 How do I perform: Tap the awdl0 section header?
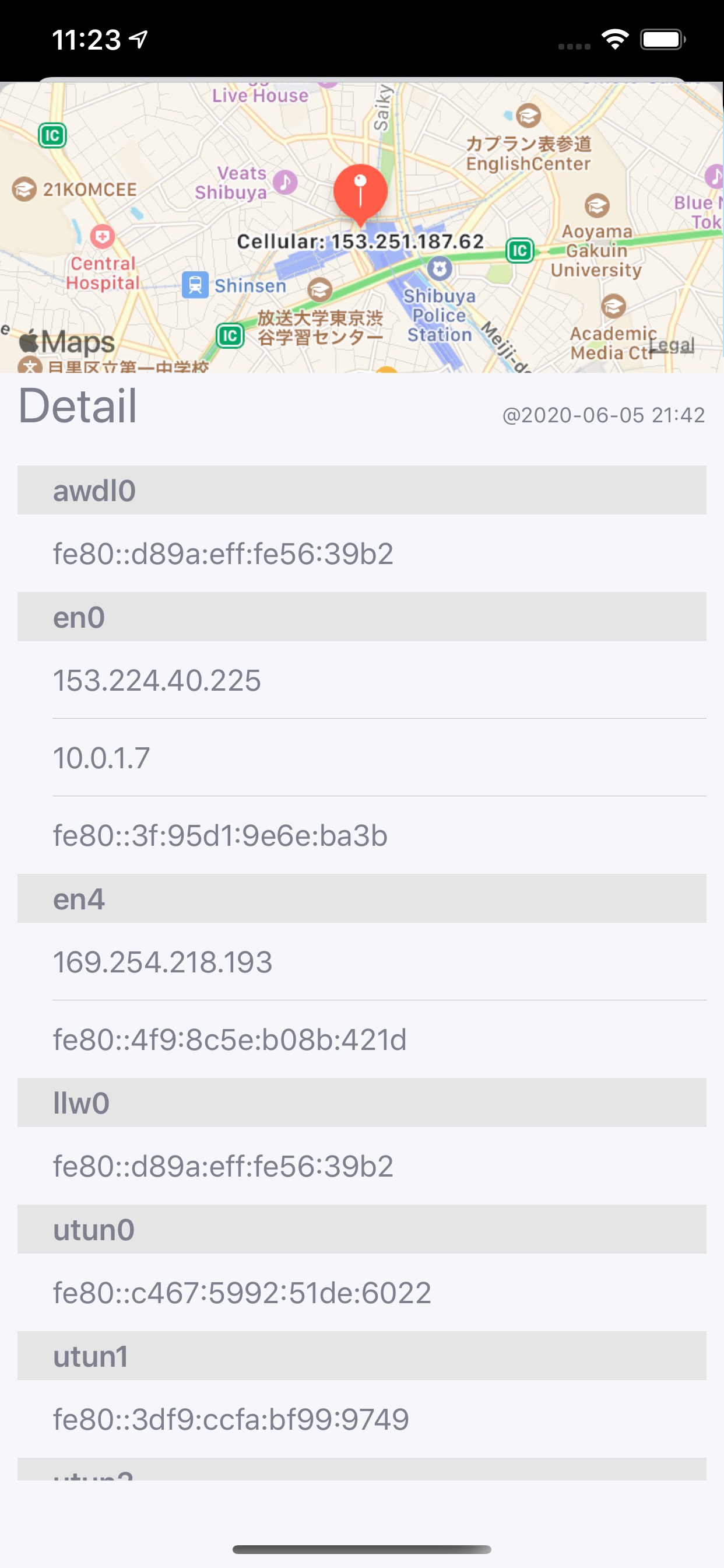coord(361,491)
